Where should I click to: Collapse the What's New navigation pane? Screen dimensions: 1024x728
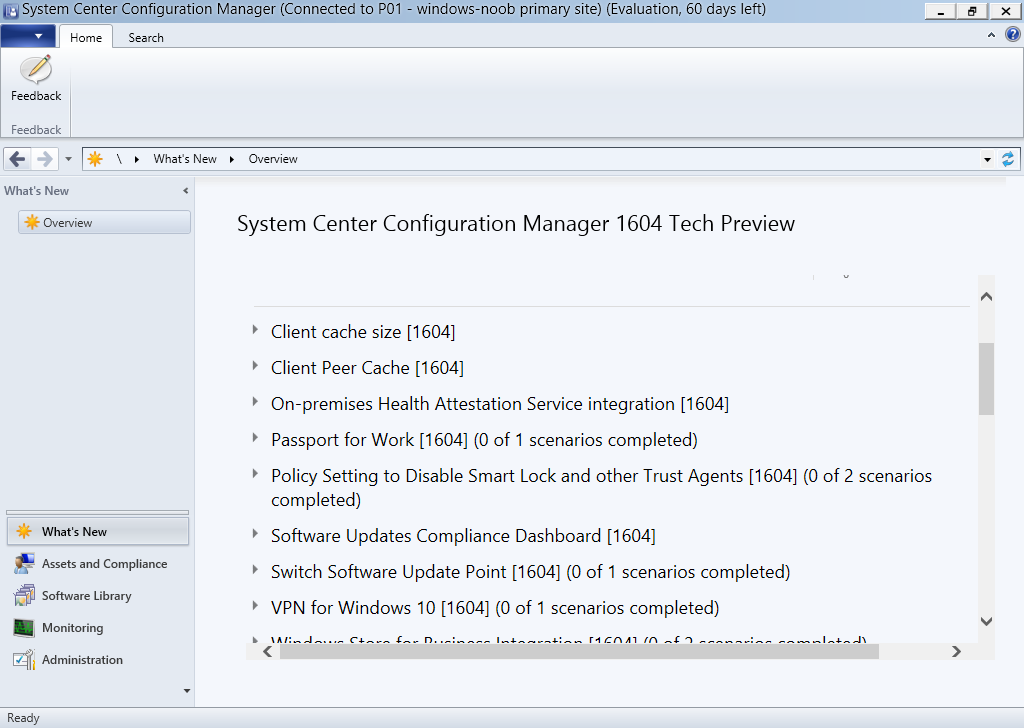click(x=185, y=191)
